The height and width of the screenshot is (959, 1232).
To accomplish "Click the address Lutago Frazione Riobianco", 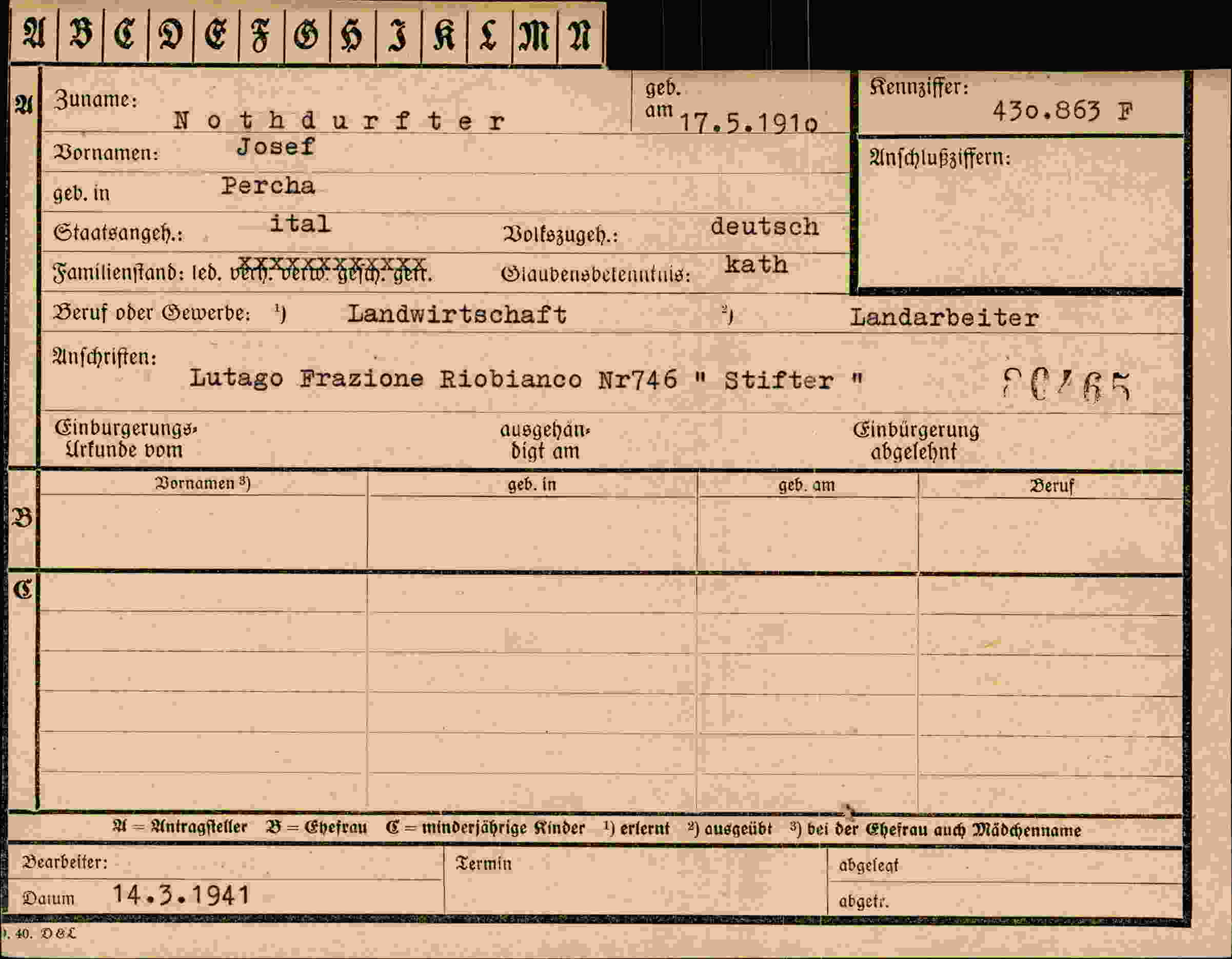I will point(385,378).
